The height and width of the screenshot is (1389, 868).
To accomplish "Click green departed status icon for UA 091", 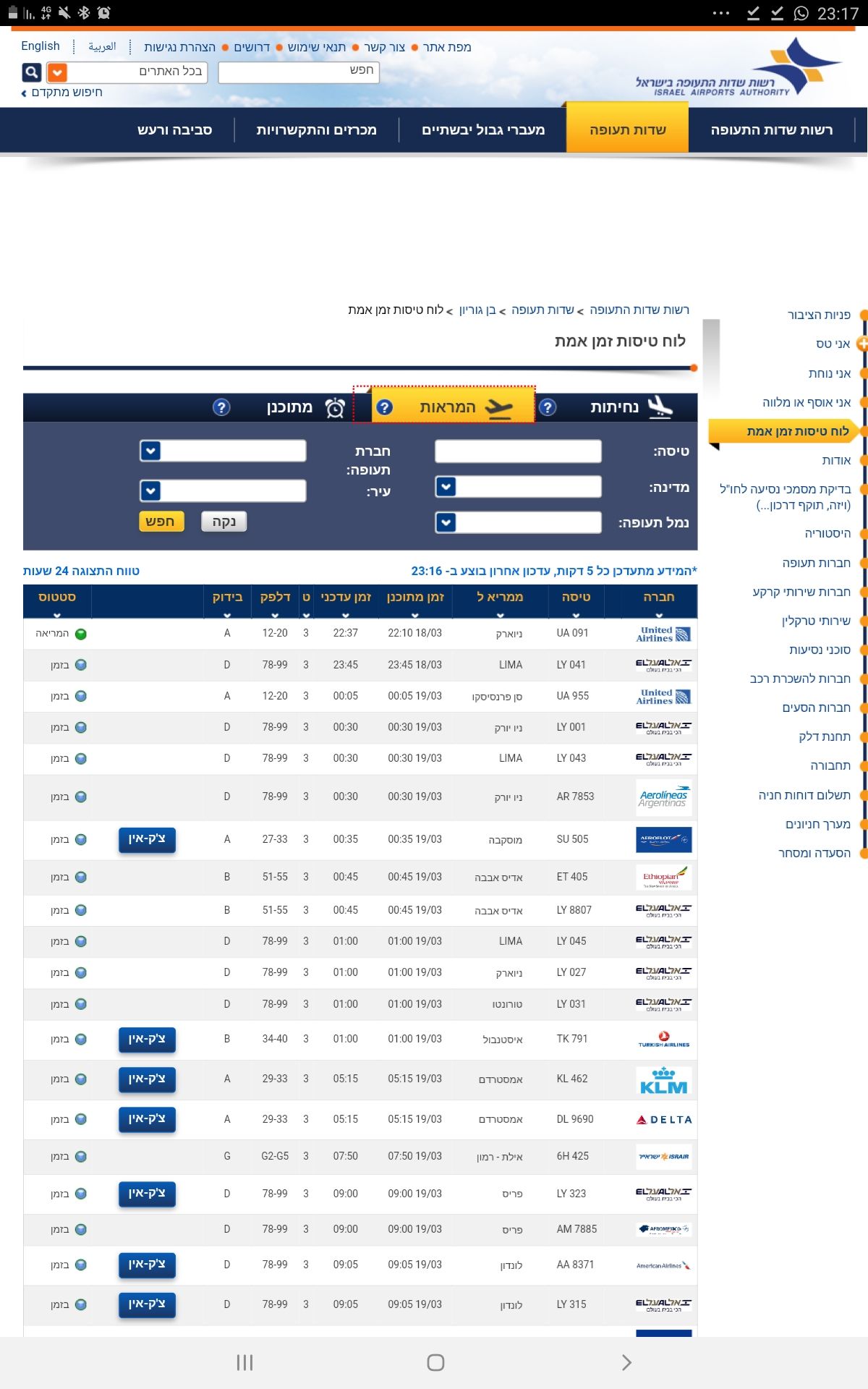I will pyautogui.click(x=81, y=634).
